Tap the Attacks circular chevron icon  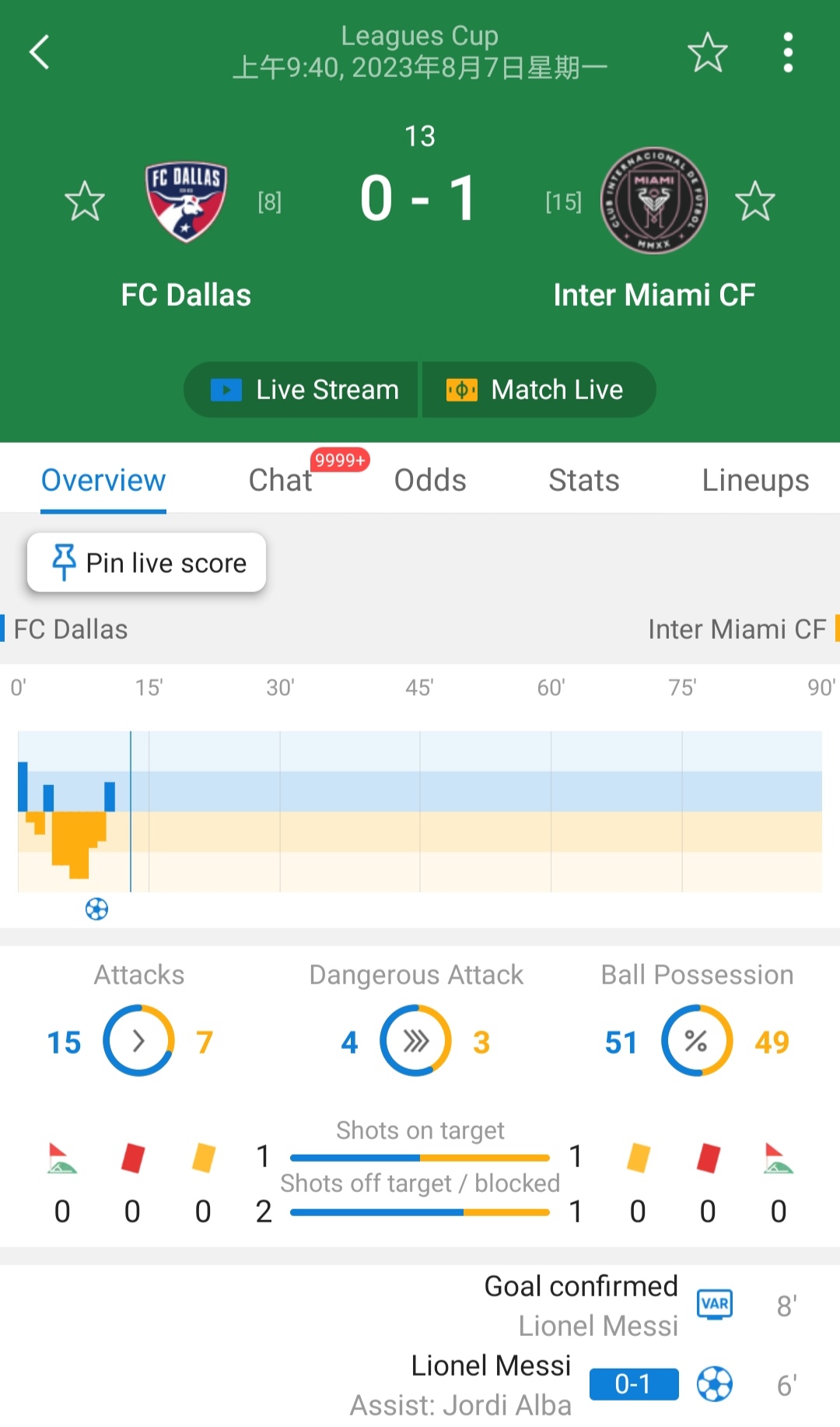(138, 1040)
